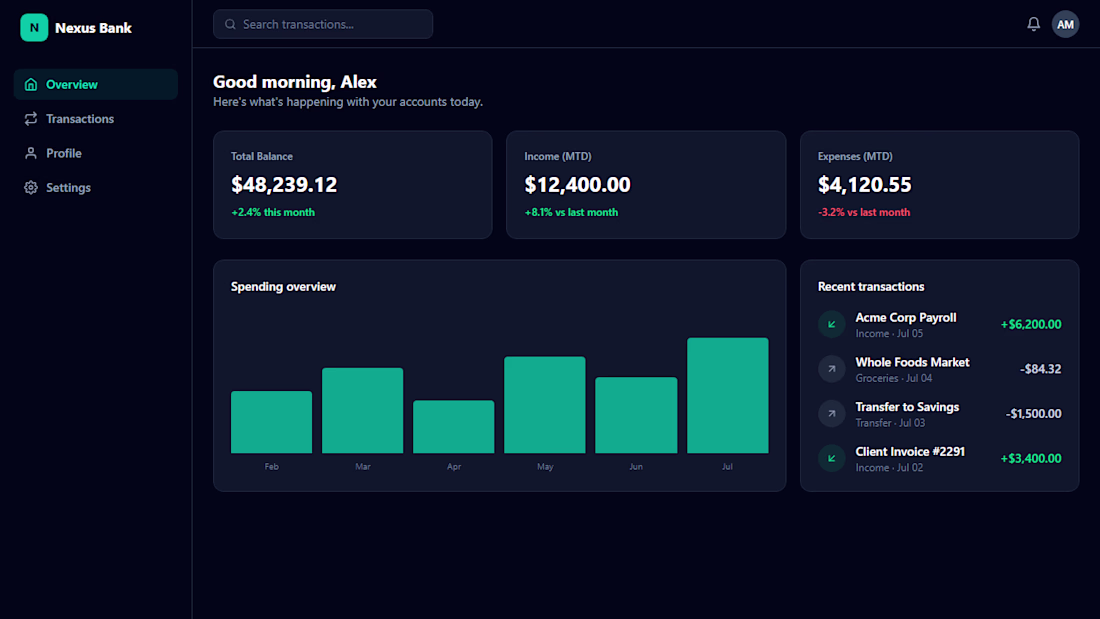Click the -3.2% vs last month indicator

tap(864, 212)
